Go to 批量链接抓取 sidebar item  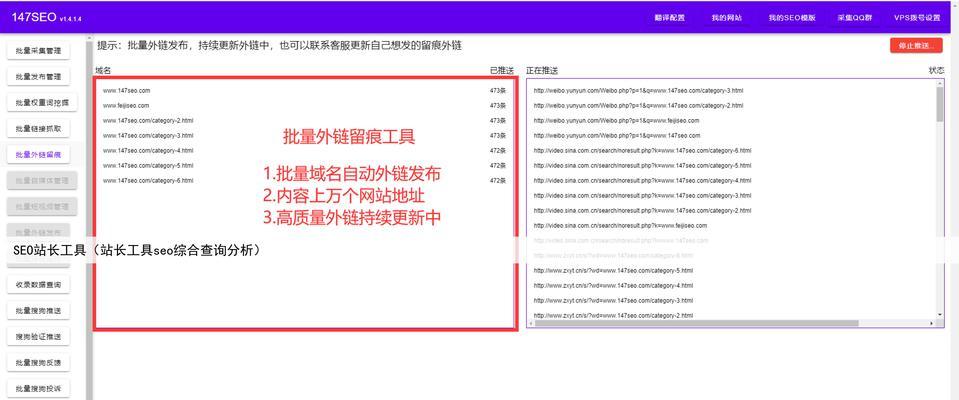pos(39,129)
